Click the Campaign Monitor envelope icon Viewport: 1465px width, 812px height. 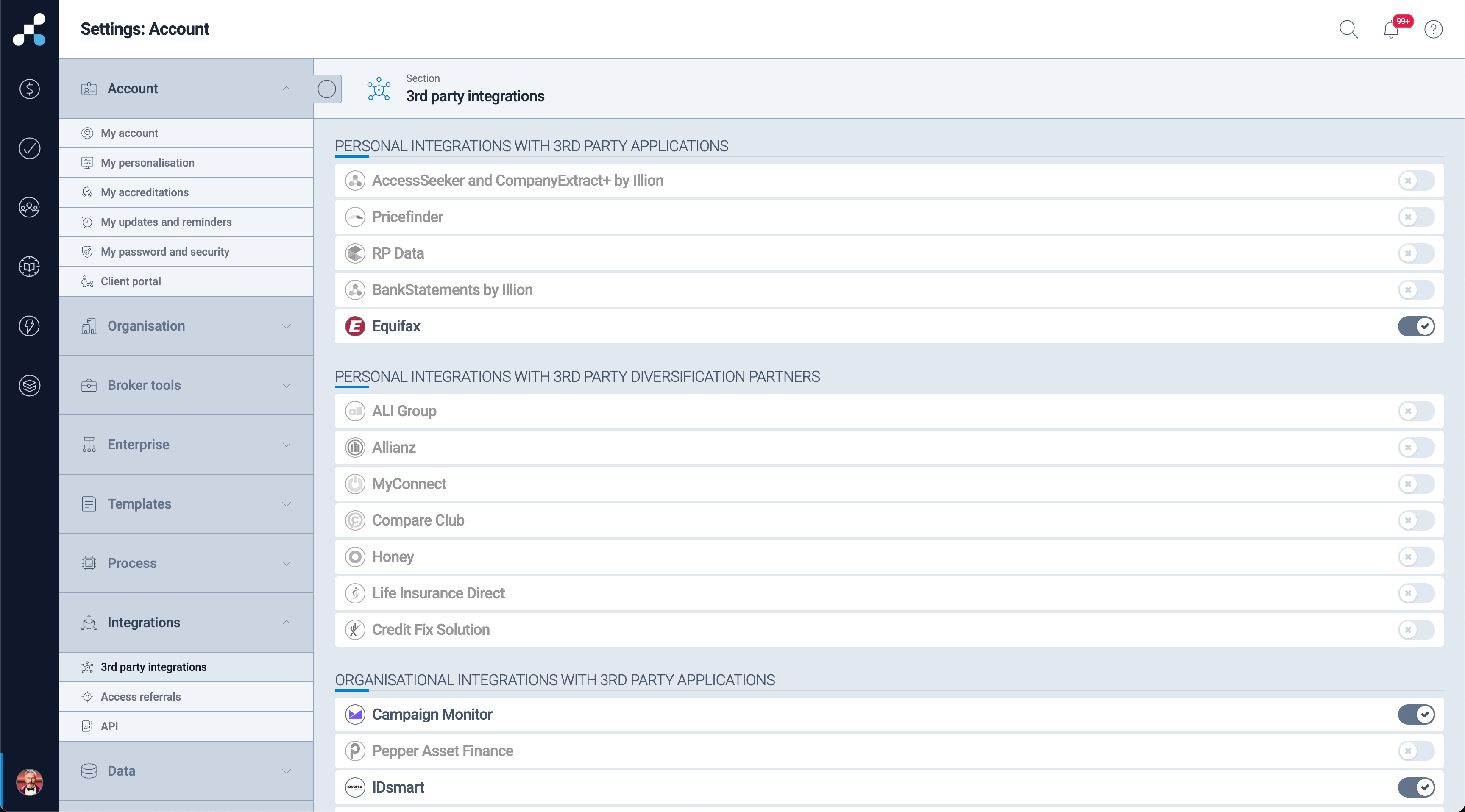pyautogui.click(x=356, y=714)
